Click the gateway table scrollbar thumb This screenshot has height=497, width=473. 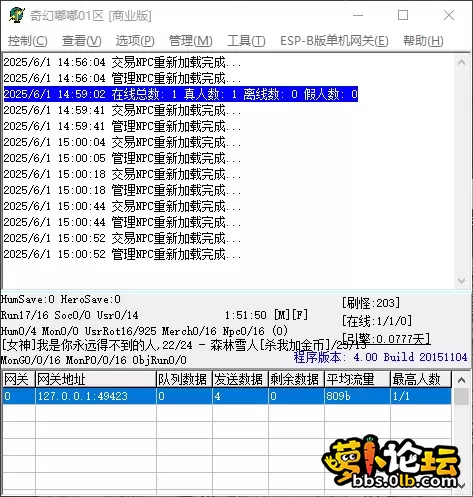click(x=461, y=397)
